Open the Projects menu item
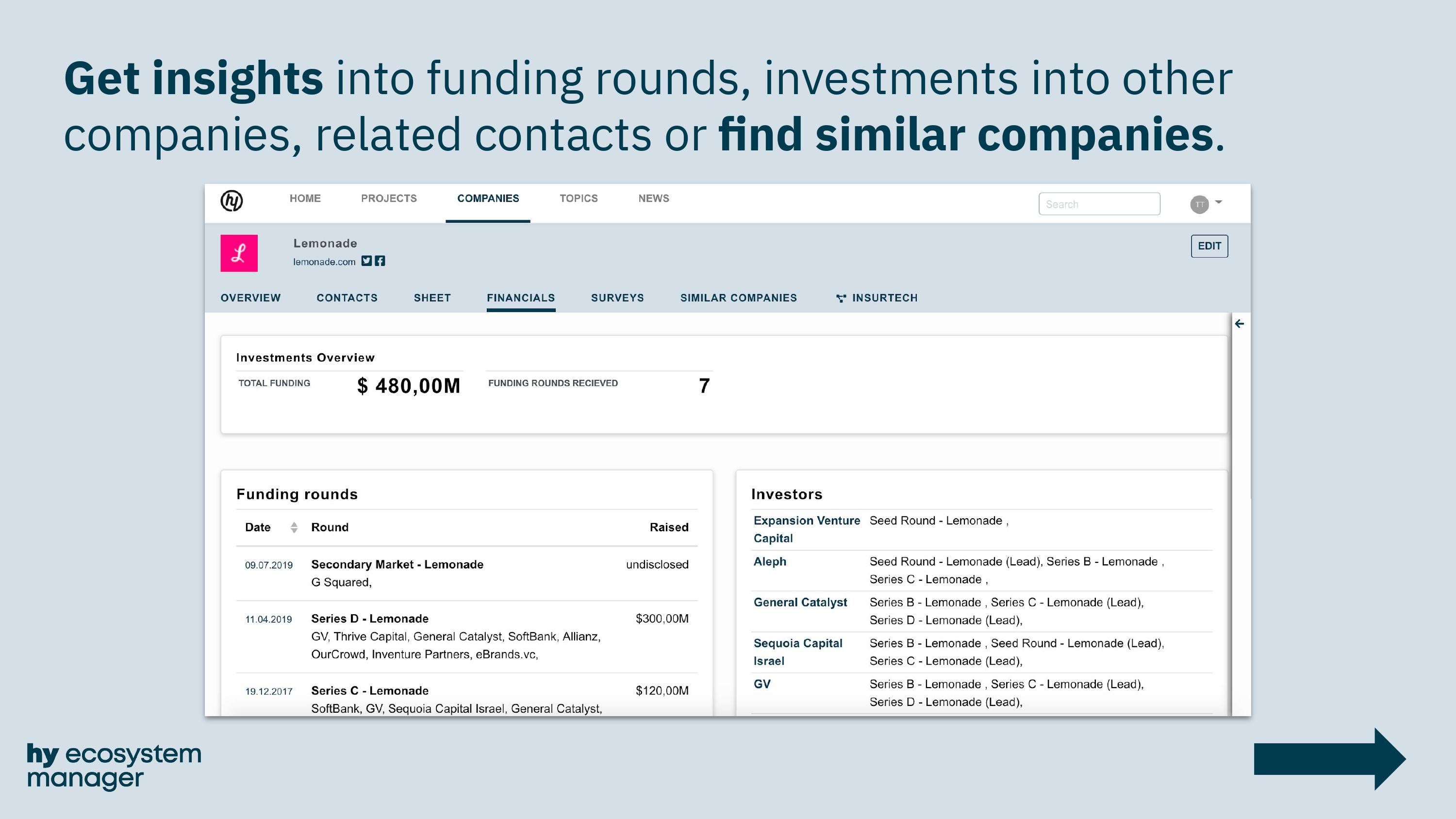 pos(389,198)
